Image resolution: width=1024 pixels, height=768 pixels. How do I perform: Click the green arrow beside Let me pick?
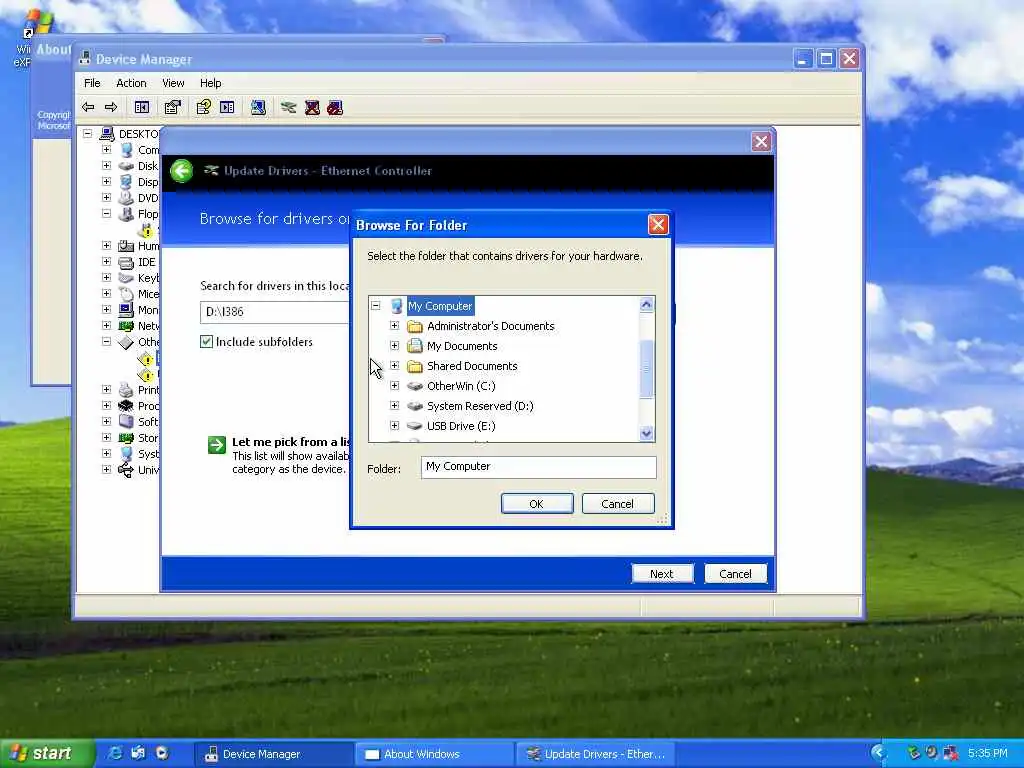point(216,445)
